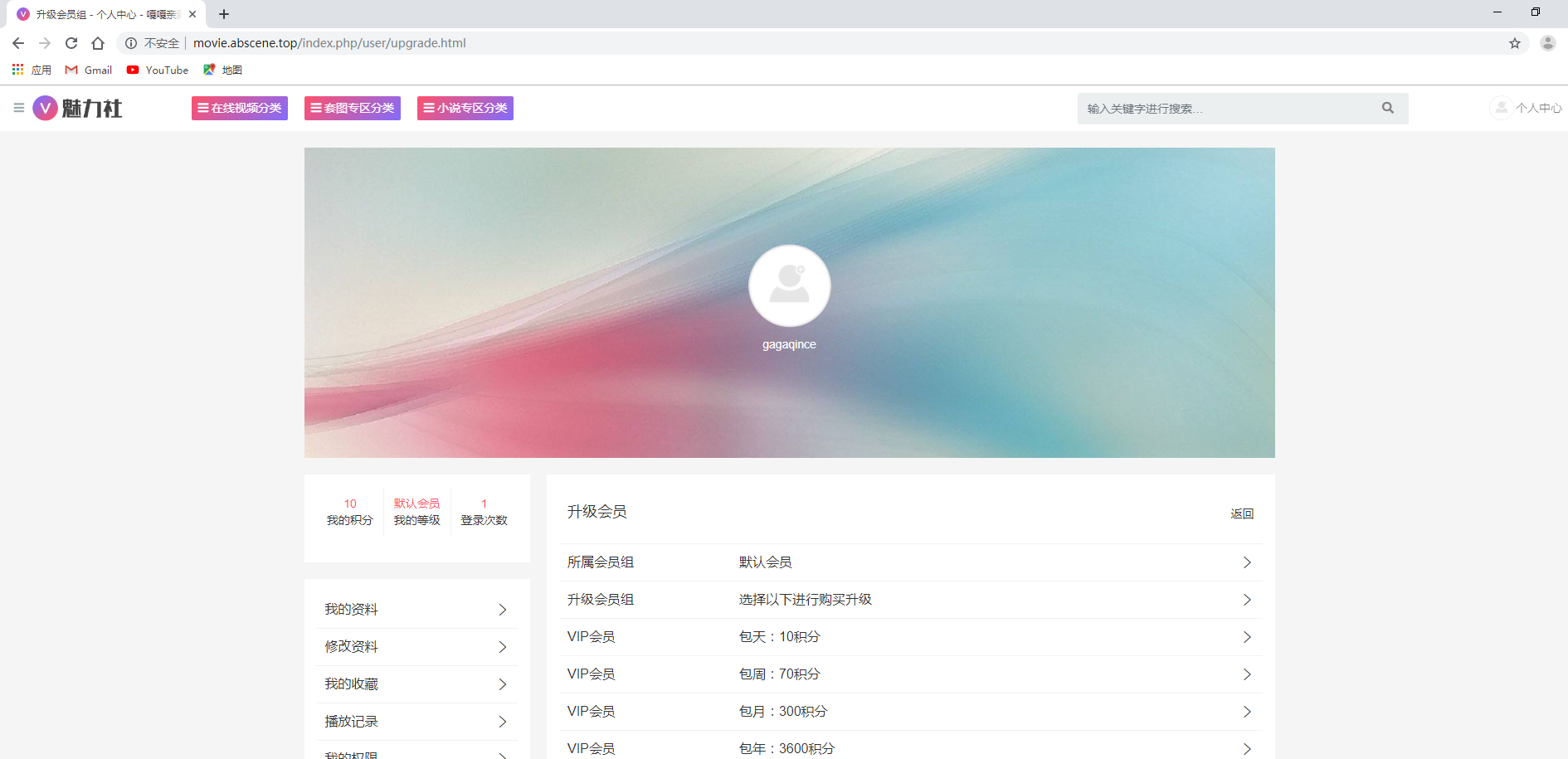Viewport: 1568px width, 759px height.
Task: Open the 在线视频分类 menu
Action: coord(240,108)
